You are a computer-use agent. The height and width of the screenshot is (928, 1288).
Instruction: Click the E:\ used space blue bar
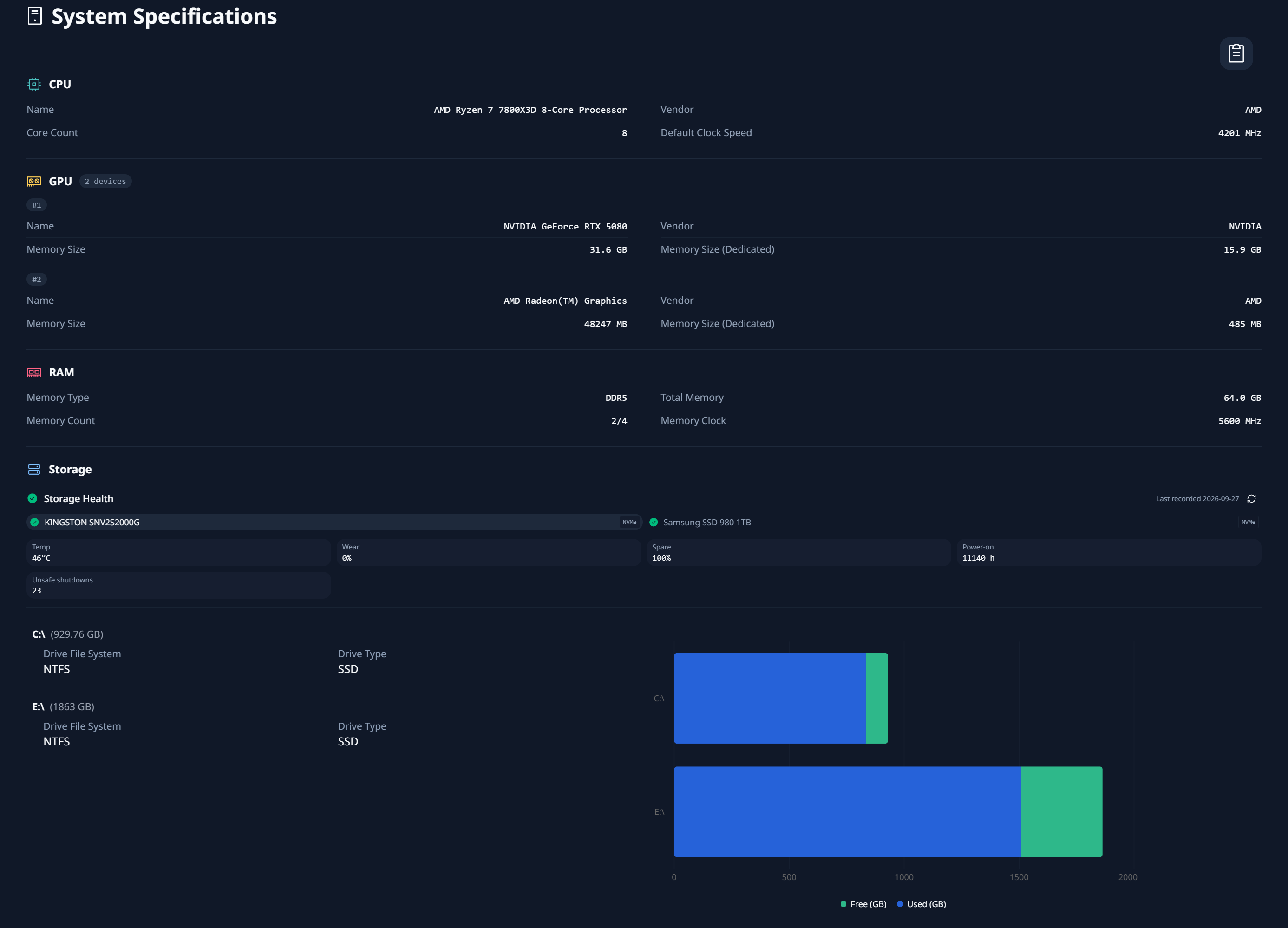847,811
